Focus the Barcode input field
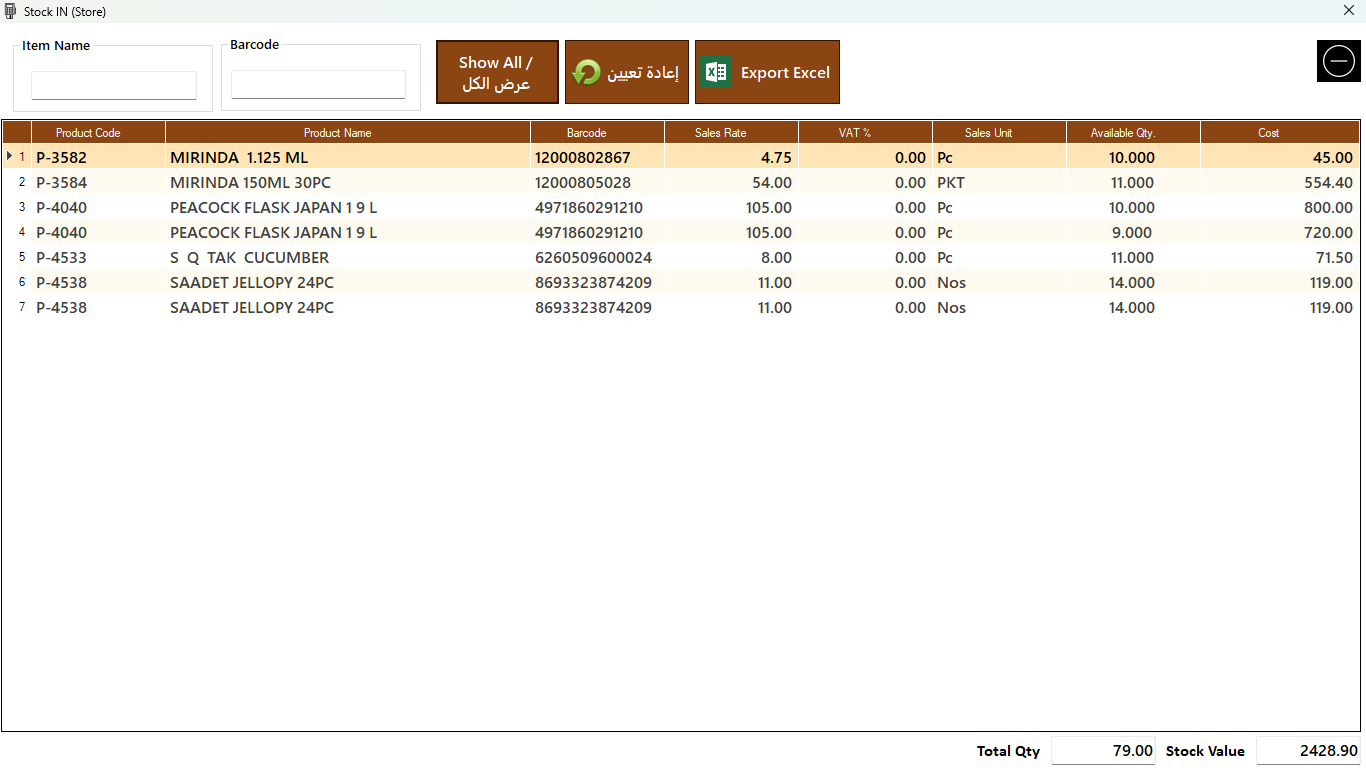The width and height of the screenshot is (1366, 768). tap(318, 84)
